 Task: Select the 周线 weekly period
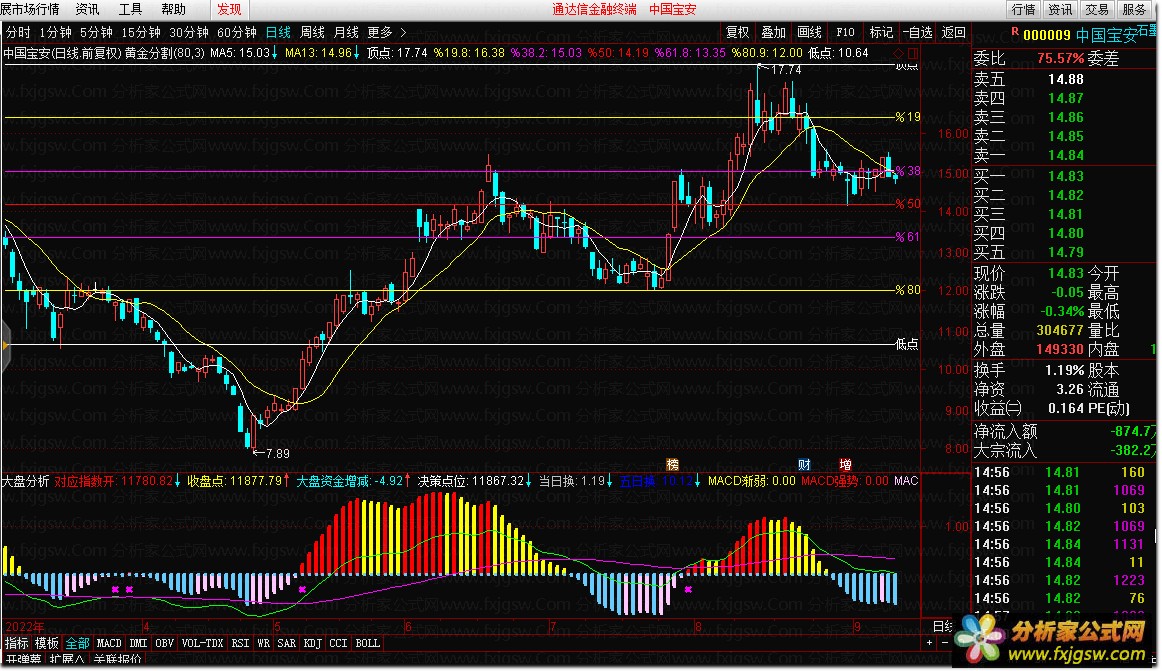[x=312, y=32]
